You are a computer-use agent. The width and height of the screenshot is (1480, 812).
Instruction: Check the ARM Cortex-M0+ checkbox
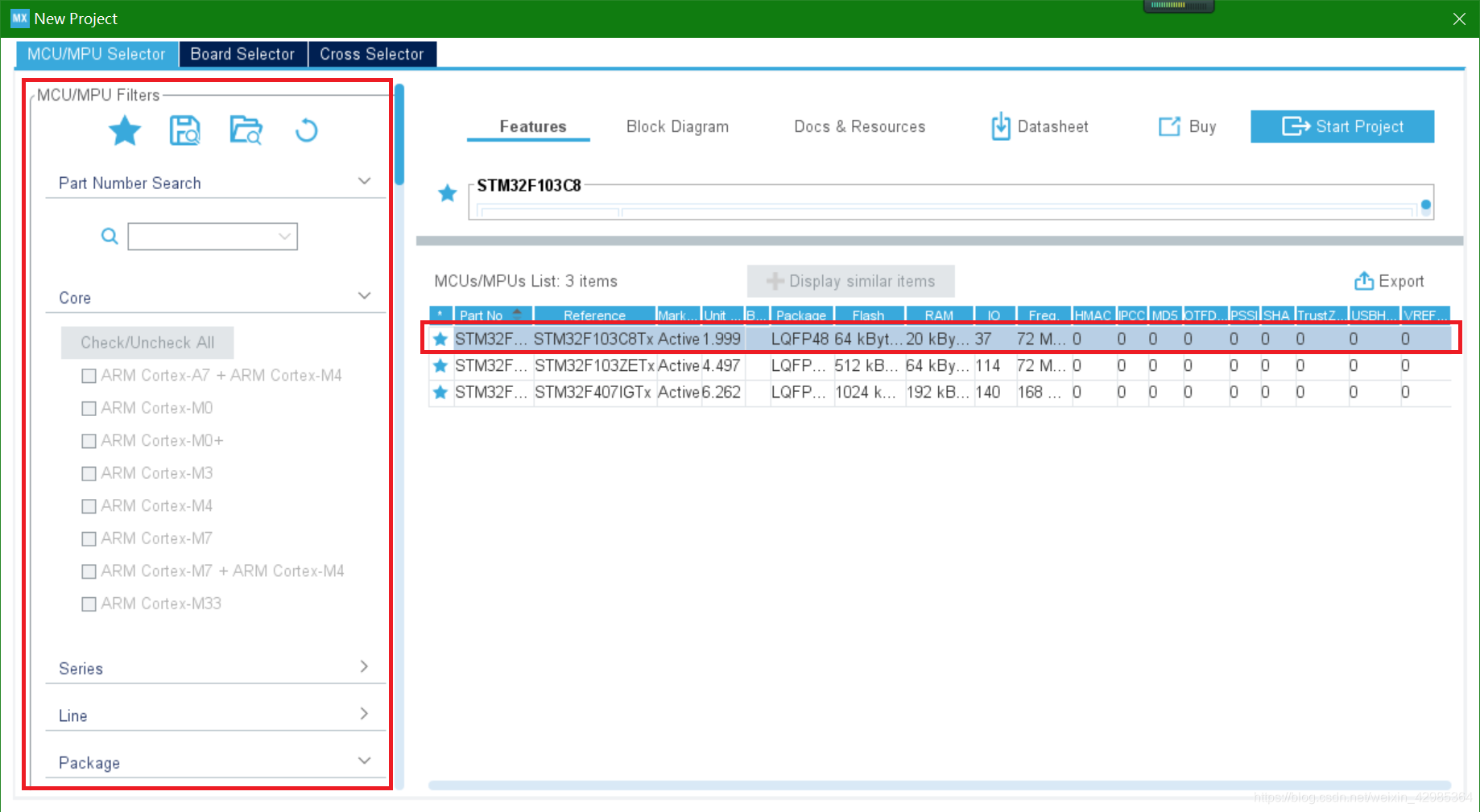[x=89, y=441]
